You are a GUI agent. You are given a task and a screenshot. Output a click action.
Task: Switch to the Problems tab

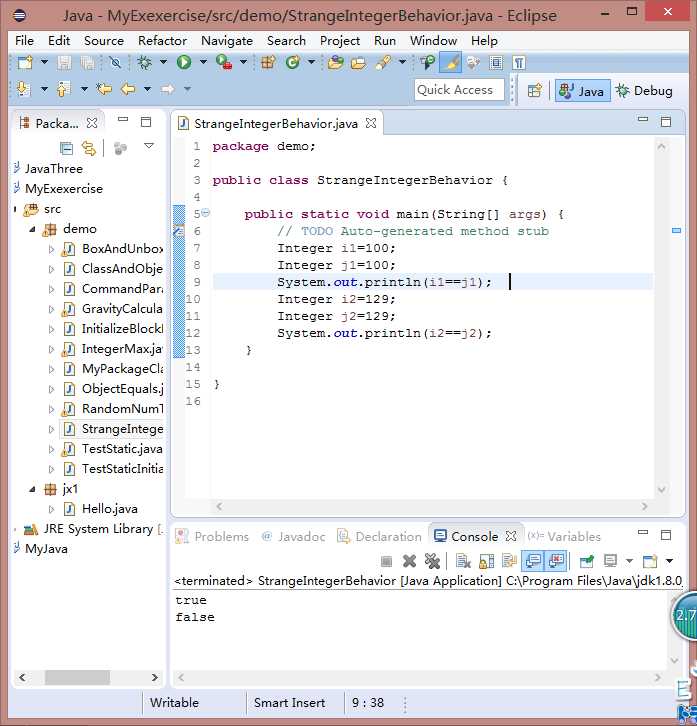click(x=213, y=537)
